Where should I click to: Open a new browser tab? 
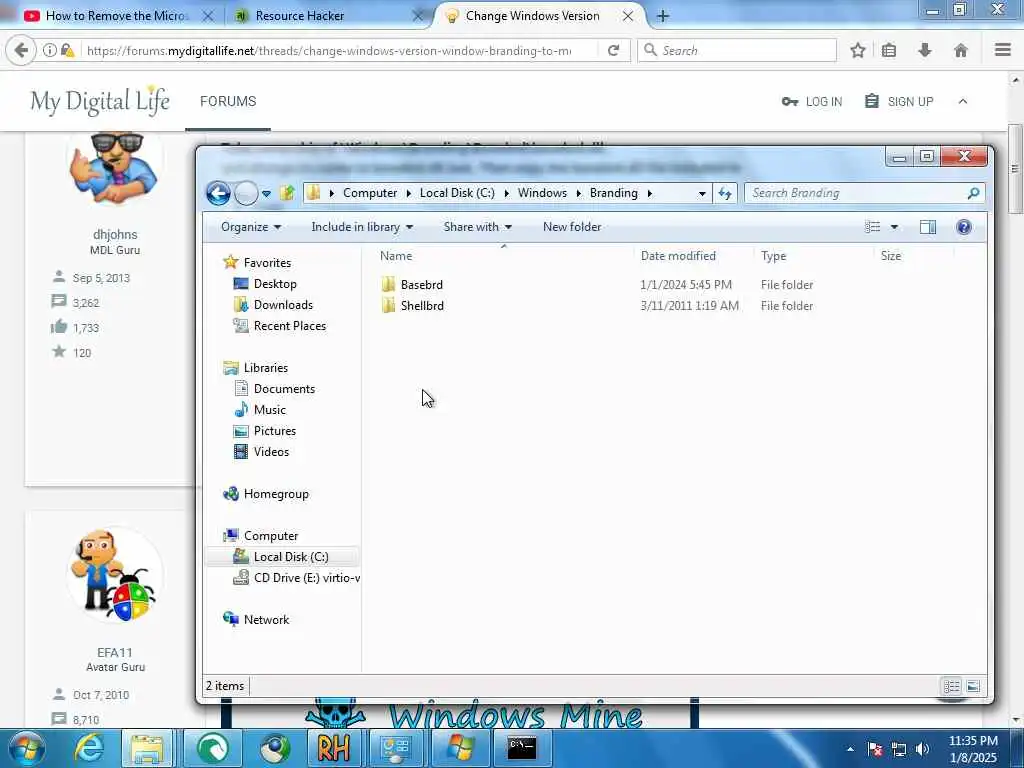click(663, 16)
